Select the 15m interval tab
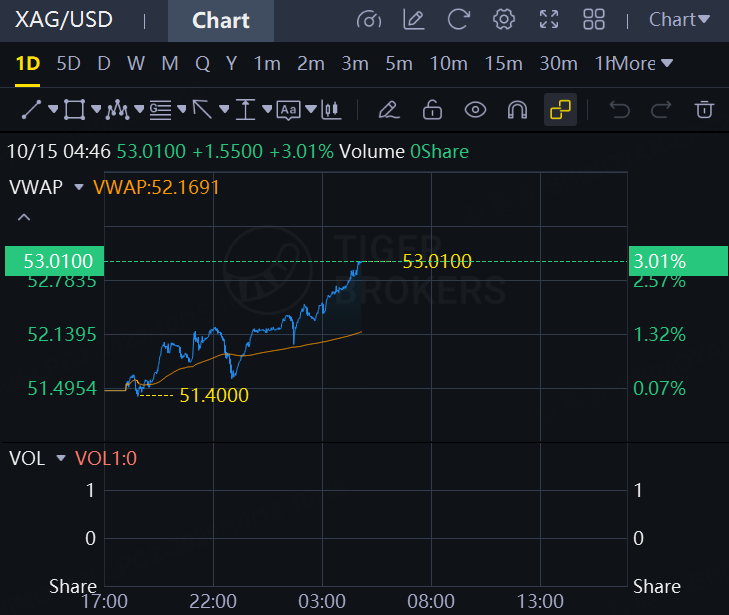The image size is (729, 615). pyautogui.click(x=504, y=63)
